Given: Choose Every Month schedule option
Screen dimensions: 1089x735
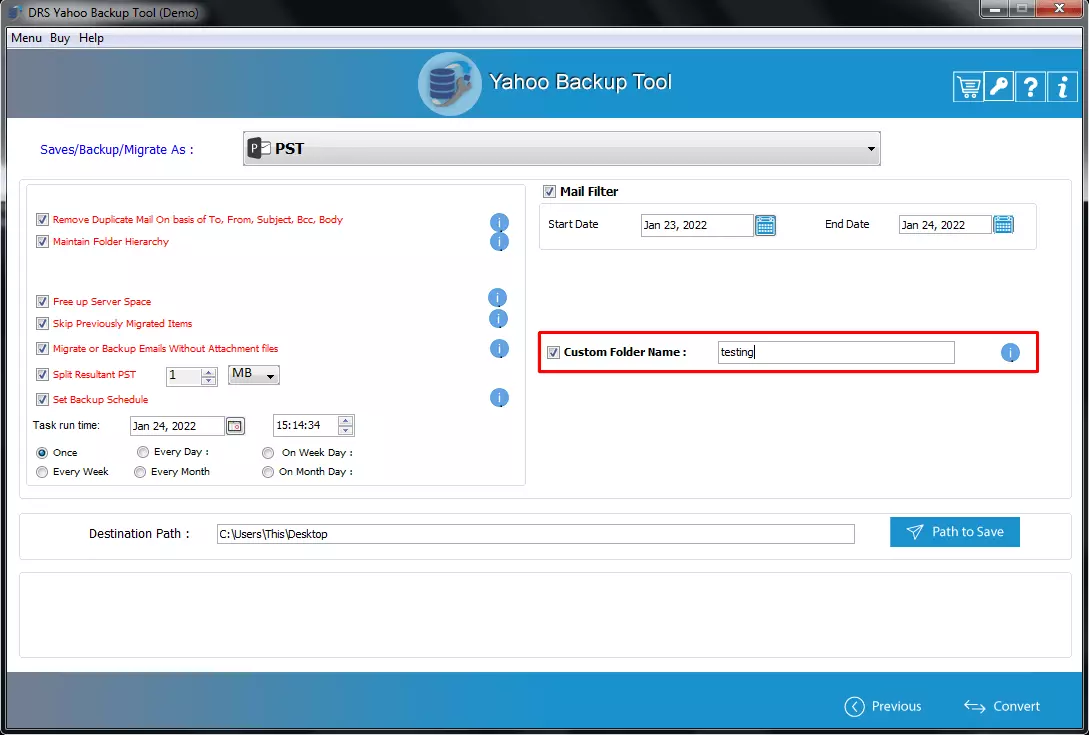Looking at the screenshot, I should [140, 472].
